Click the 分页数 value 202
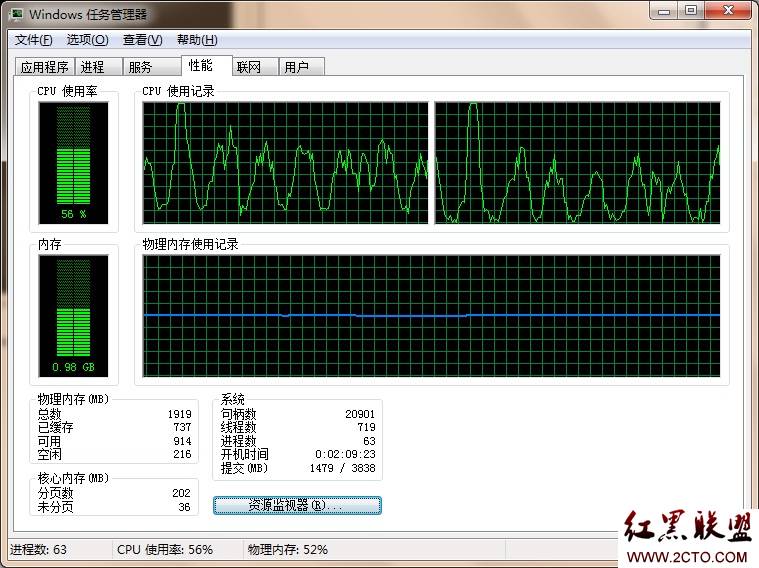The width and height of the screenshot is (759, 568). (182, 493)
